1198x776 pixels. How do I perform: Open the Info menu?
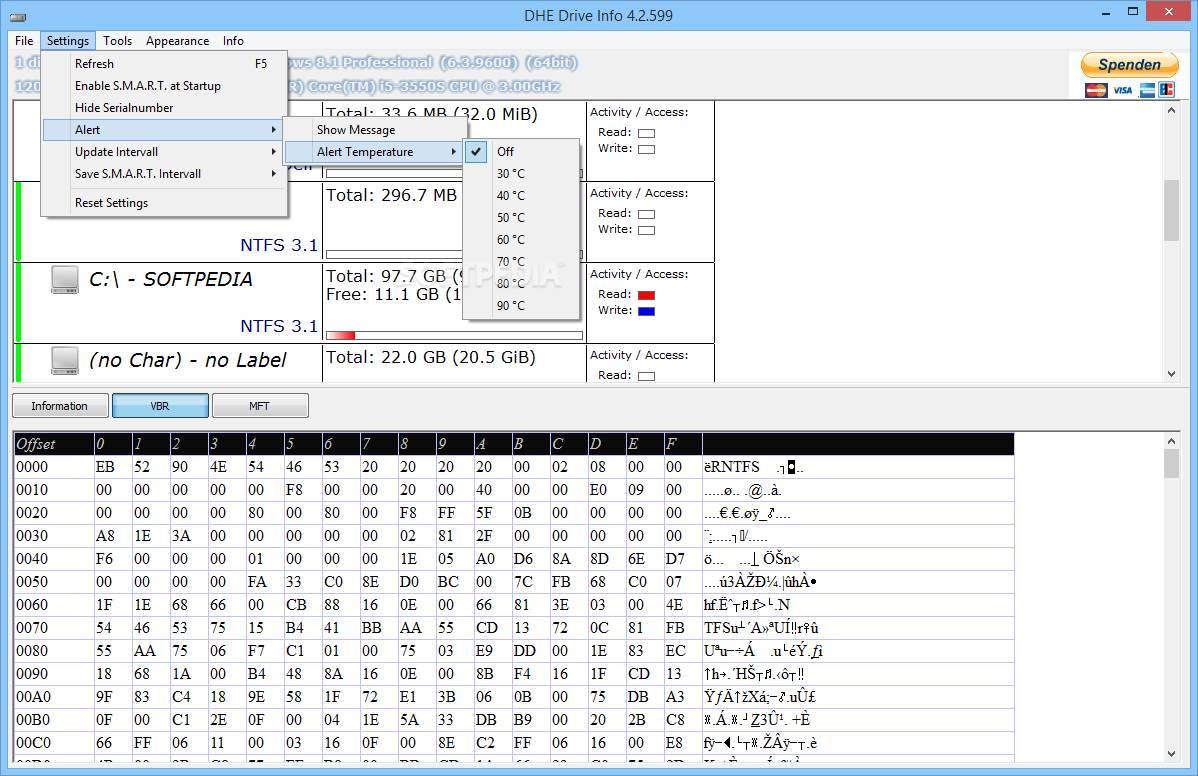[x=233, y=41]
